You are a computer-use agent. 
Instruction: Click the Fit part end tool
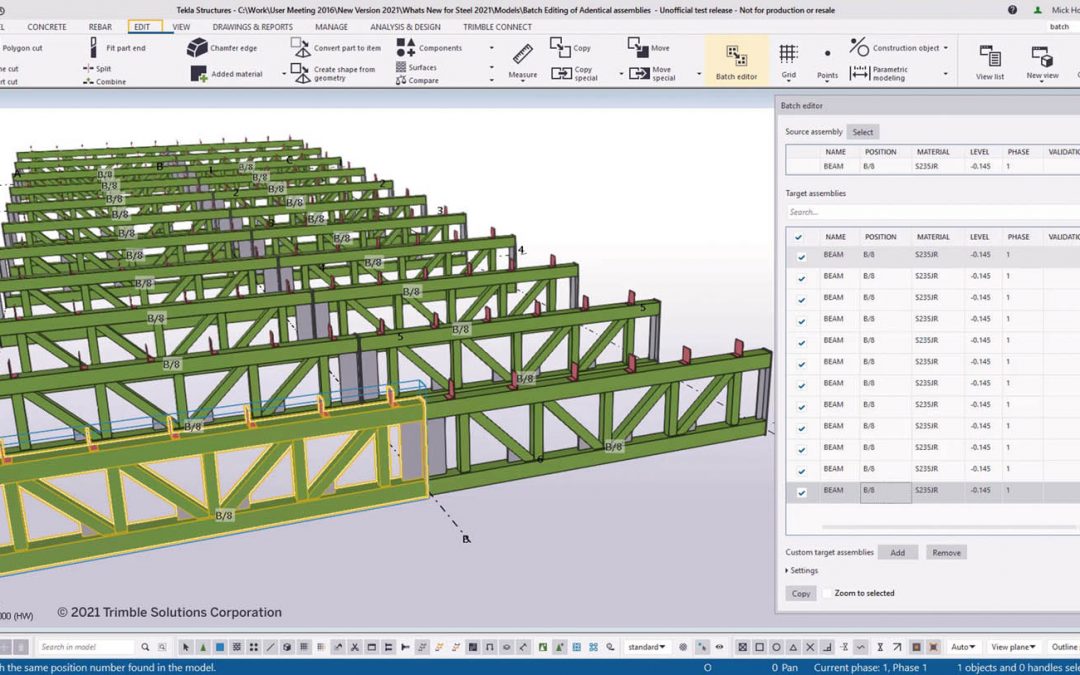point(118,48)
